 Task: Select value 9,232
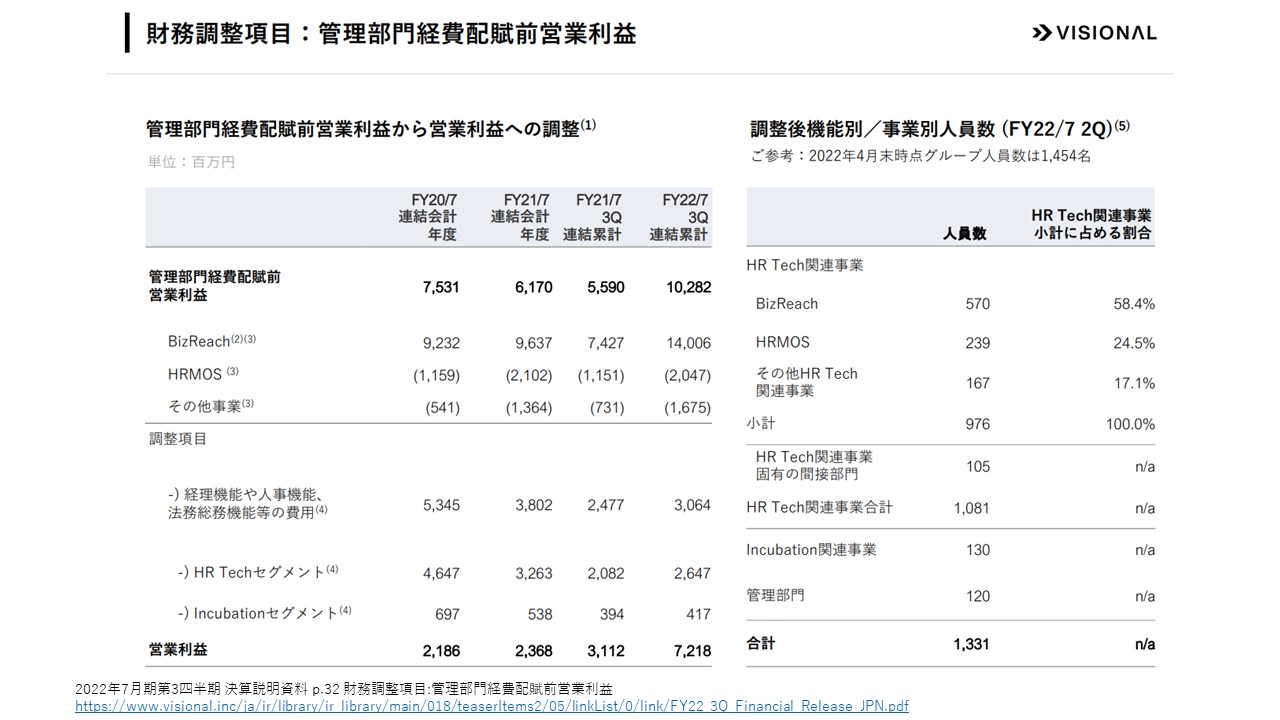[441, 343]
